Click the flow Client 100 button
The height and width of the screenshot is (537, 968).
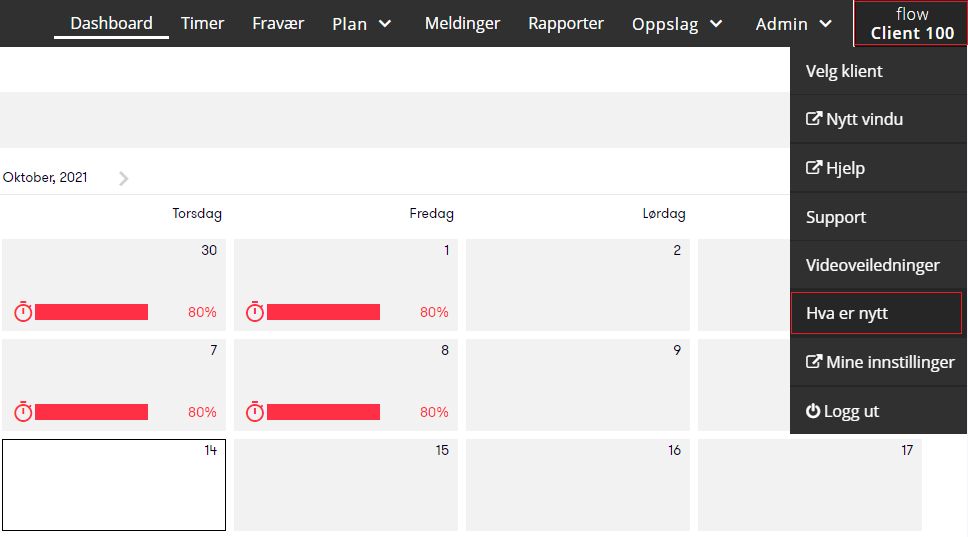click(x=911, y=23)
